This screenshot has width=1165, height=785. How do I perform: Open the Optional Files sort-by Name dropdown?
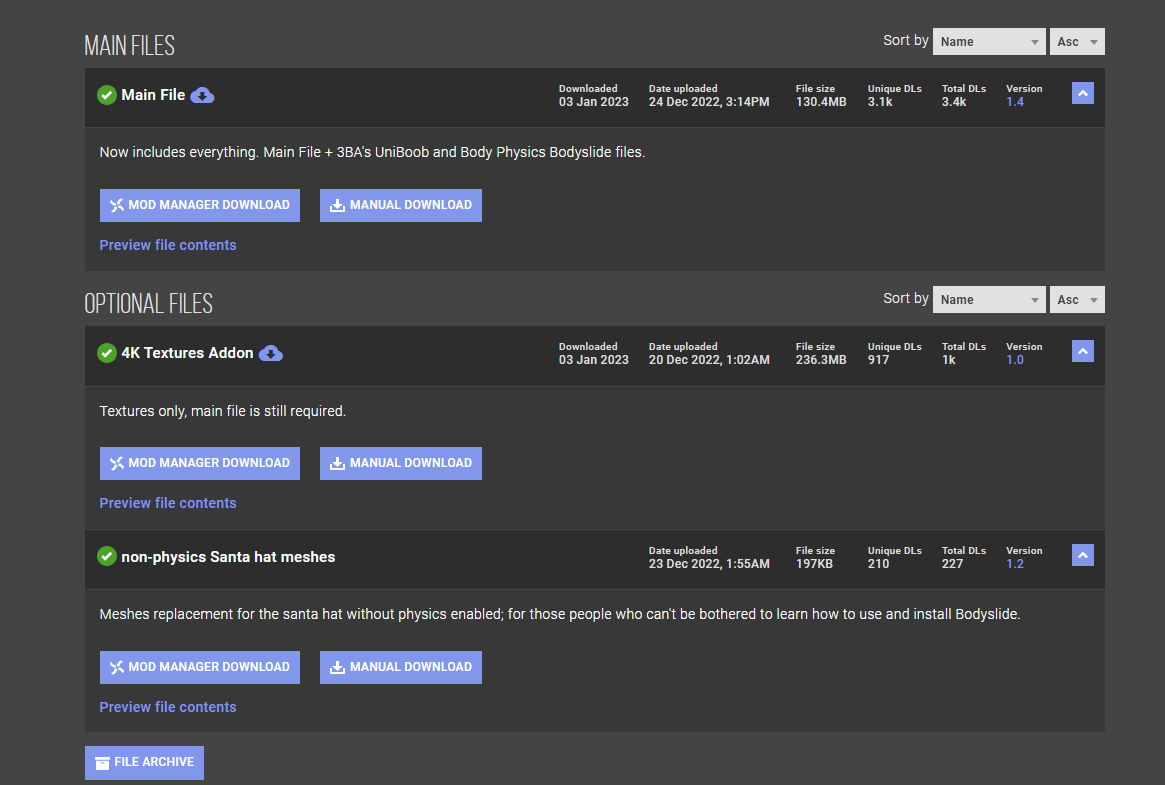[x=989, y=299]
